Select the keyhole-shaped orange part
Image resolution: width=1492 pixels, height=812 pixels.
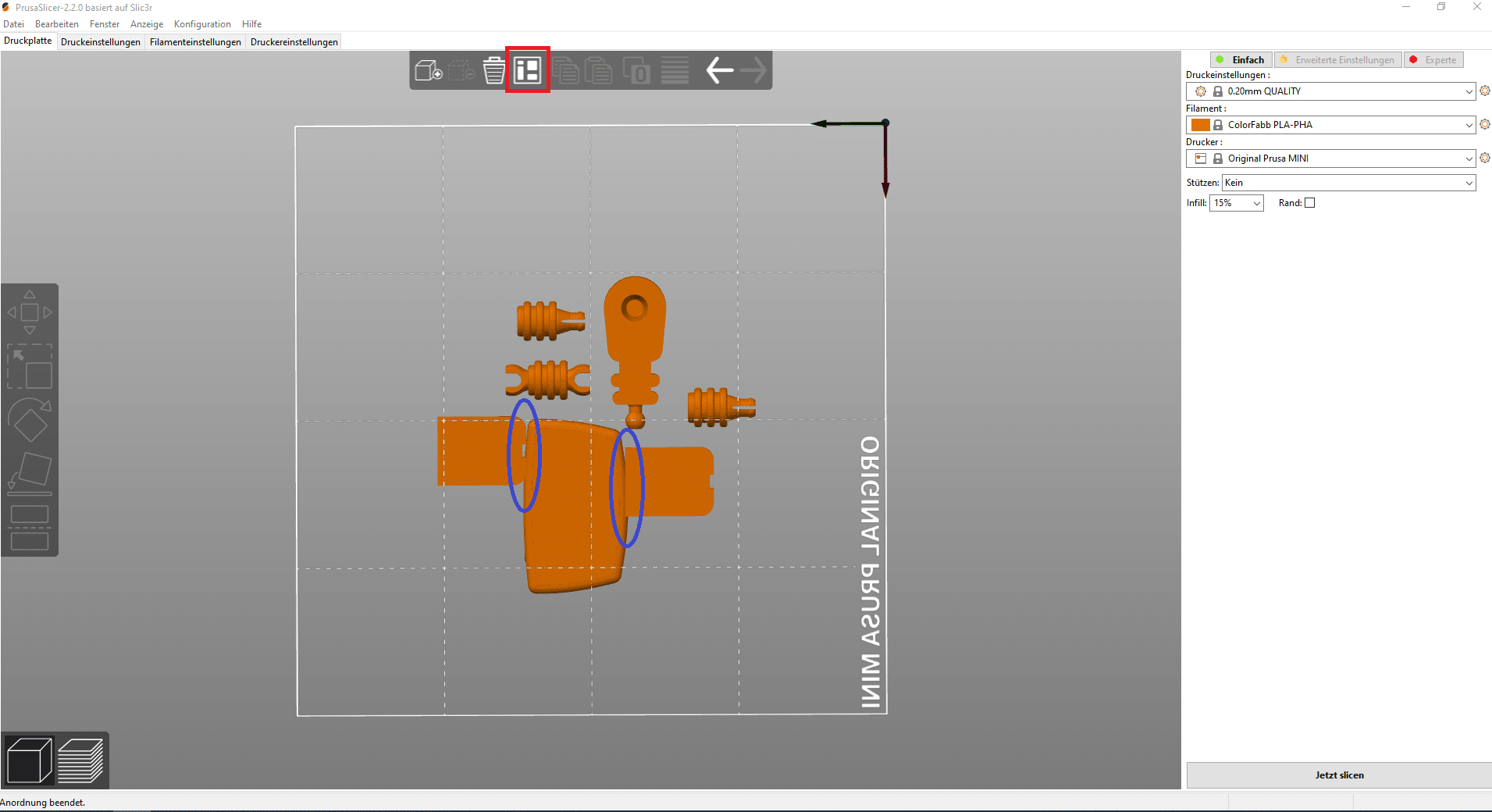[635, 351]
